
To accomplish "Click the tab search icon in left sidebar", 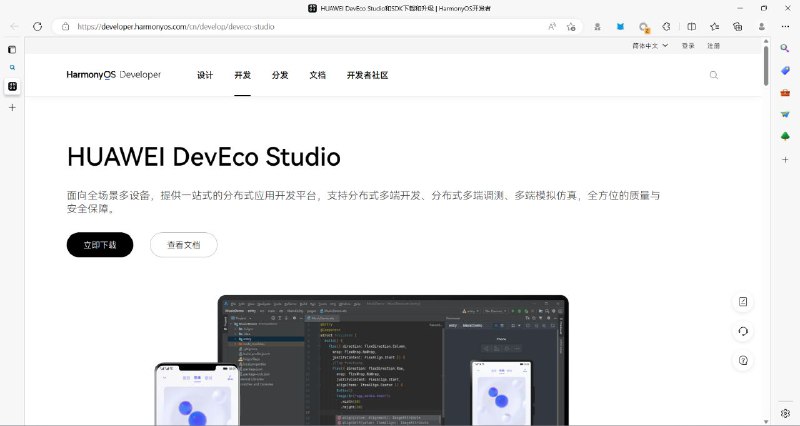I will [x=12, y=67].
